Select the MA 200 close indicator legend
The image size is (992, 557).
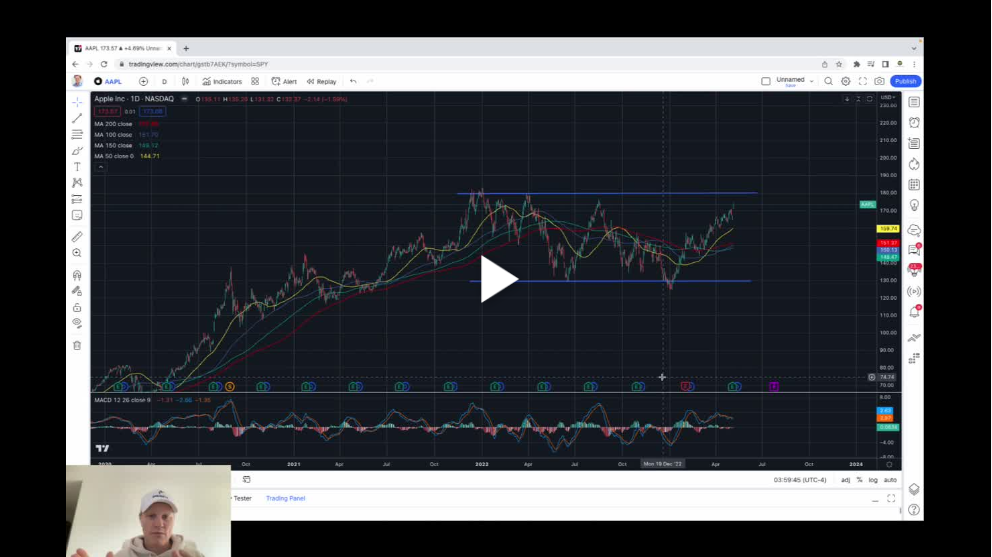(x=113, y=124)
